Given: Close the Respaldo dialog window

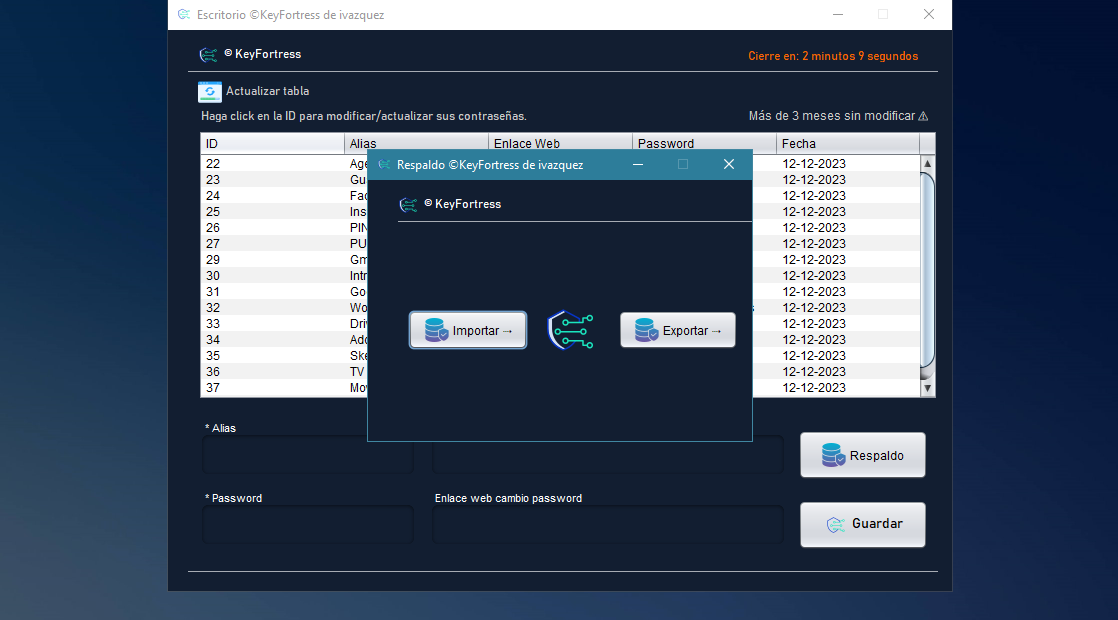Looking at the screenshot, I should tap(729, 165).
